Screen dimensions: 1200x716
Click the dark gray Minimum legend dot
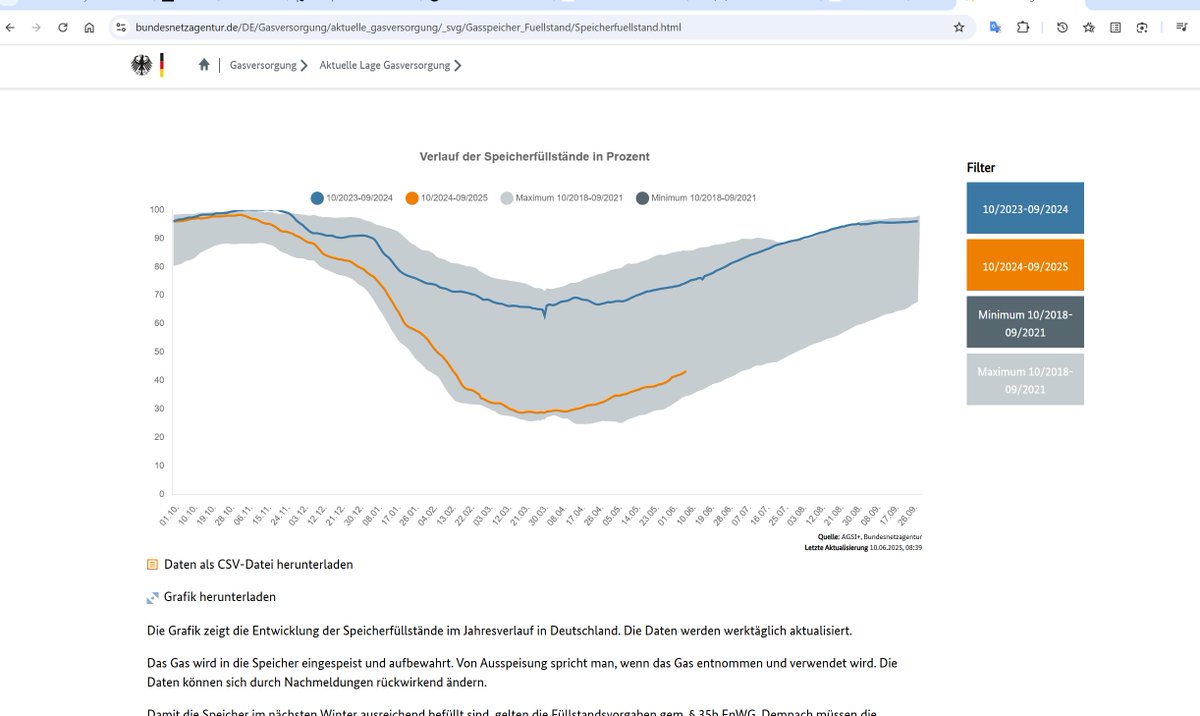pos(643,198)
